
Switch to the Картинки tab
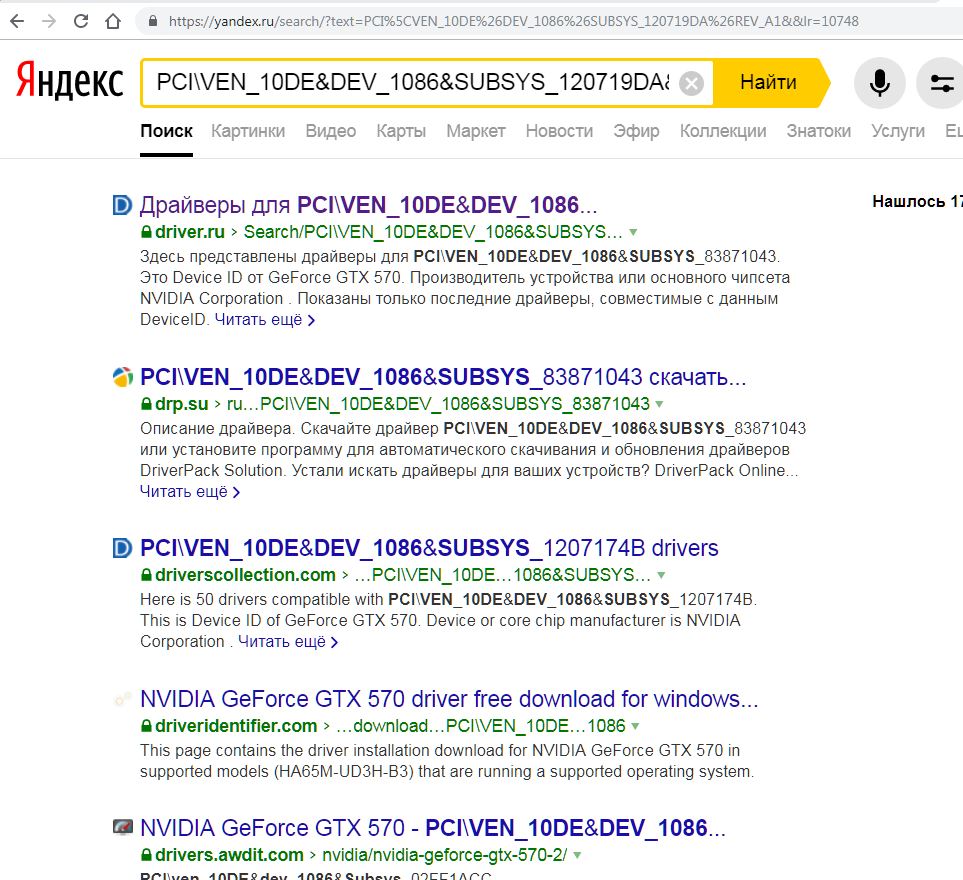pyautogui.click(x=248, y=131)
